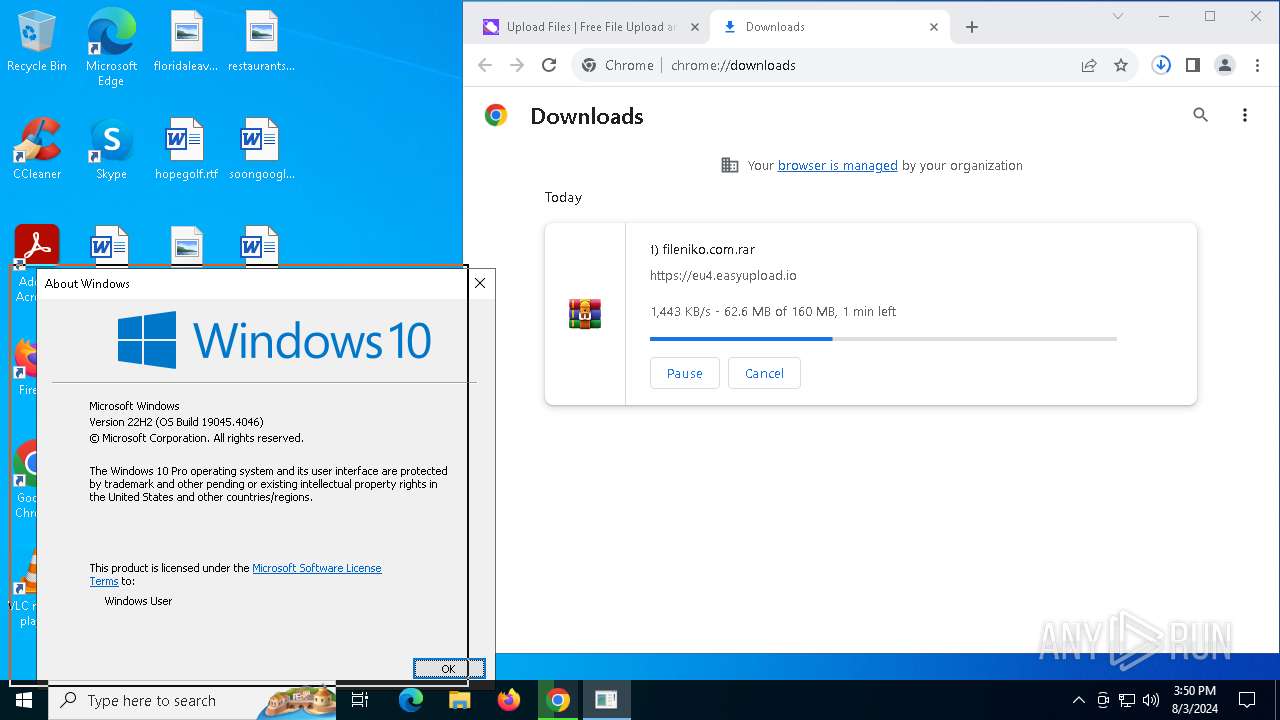Open the Chrome side panel icon
This screenshot has height=720, width=1280.
tap(1193, 65)
